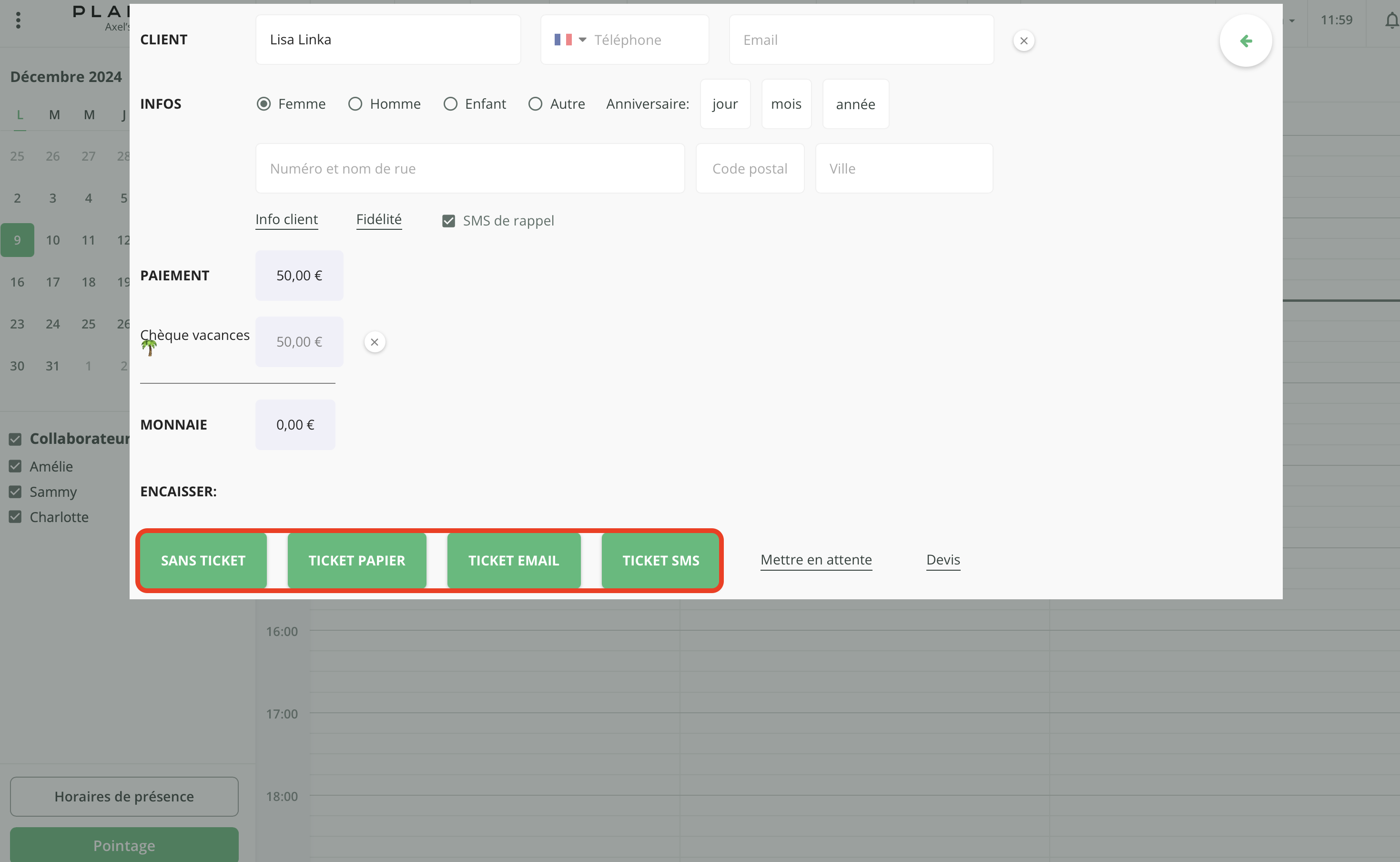
Task: Uncheck the SMS de rappel checkbox
Action: click(x=448, y=221)
